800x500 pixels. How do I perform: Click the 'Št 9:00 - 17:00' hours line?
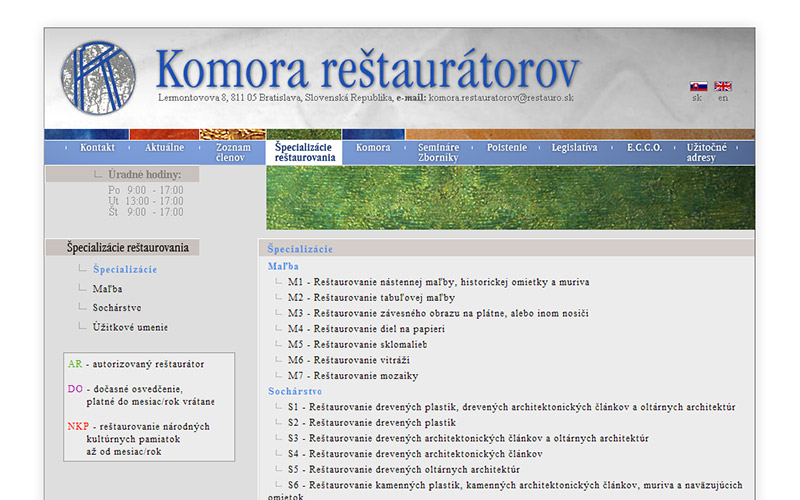tap(145, 212)
